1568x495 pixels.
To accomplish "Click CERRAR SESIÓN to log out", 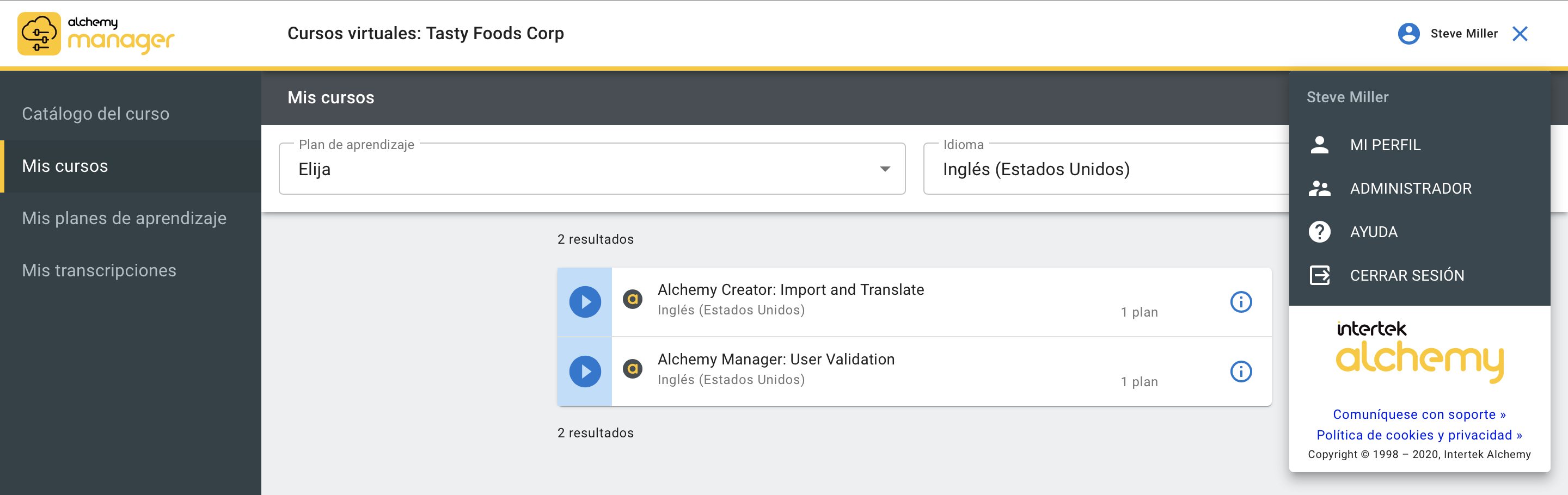I will tap(1407, 275).
